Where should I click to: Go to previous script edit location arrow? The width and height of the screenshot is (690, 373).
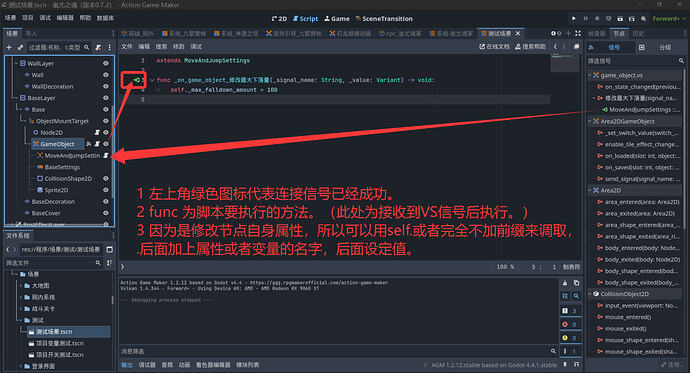[x=555, y=47]
